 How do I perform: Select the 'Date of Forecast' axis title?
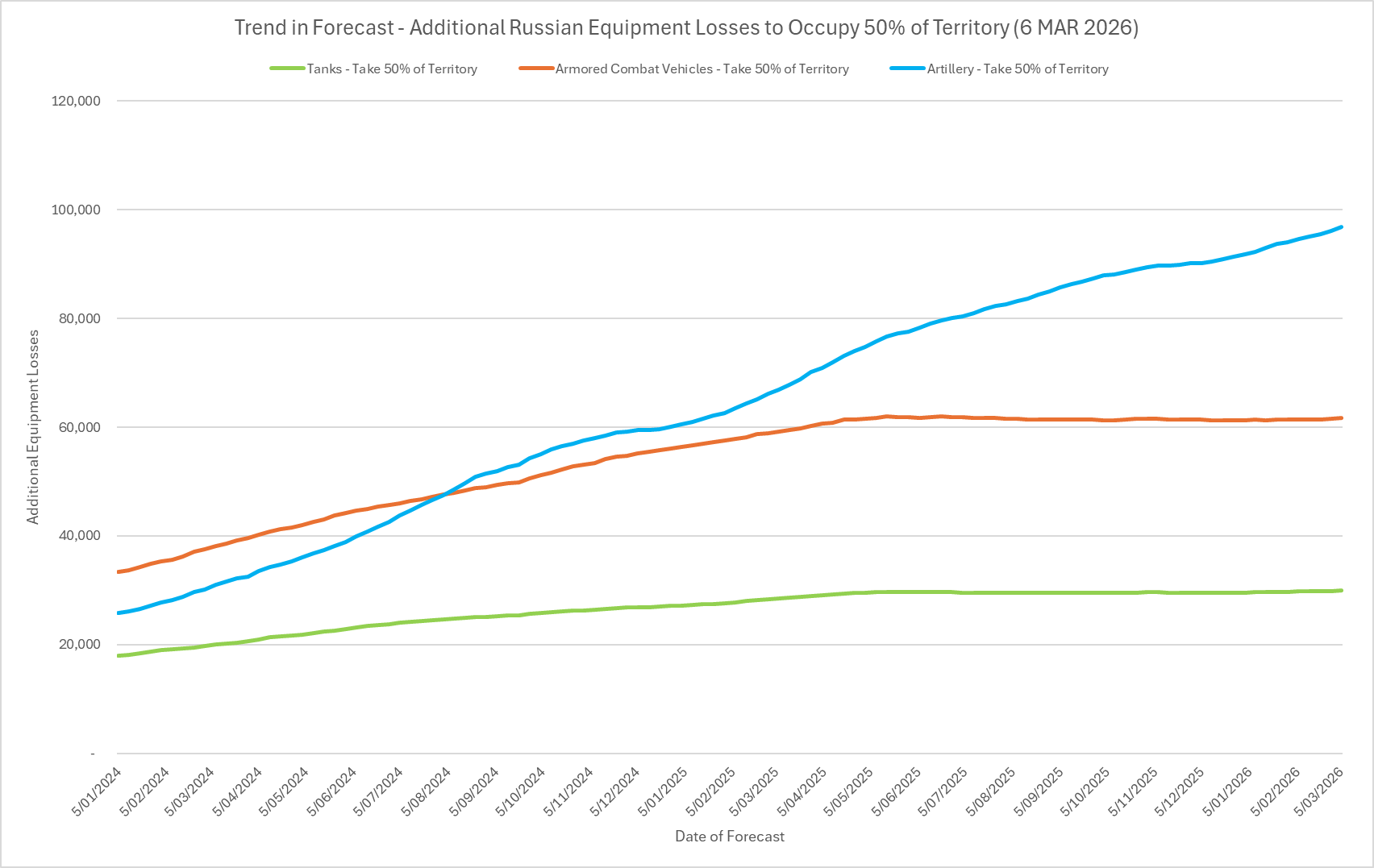729,837
